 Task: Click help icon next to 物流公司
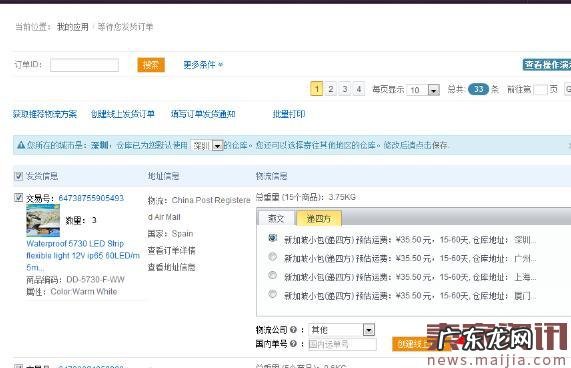293,330
